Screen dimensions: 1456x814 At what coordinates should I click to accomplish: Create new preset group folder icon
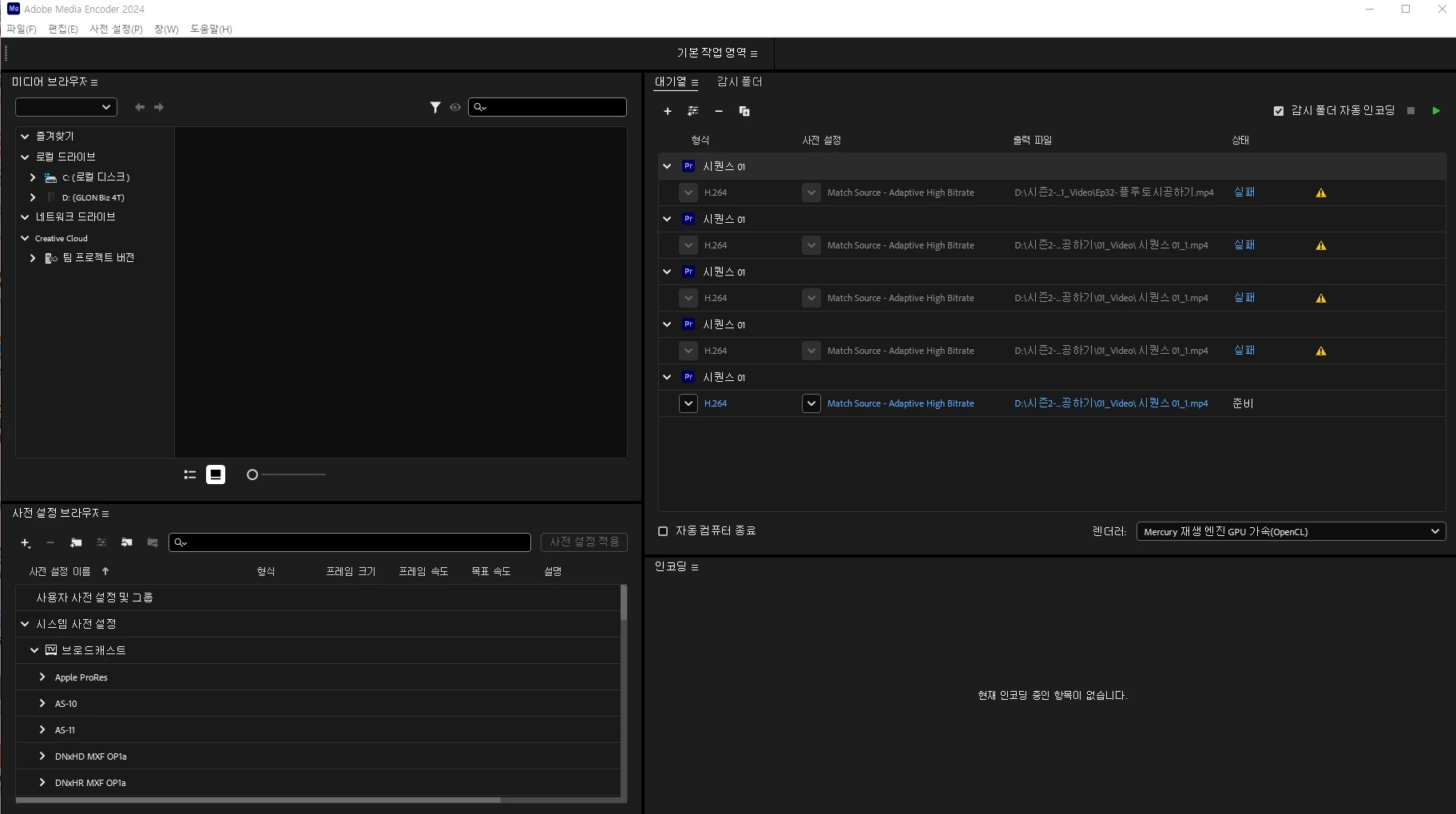(76, 543)
